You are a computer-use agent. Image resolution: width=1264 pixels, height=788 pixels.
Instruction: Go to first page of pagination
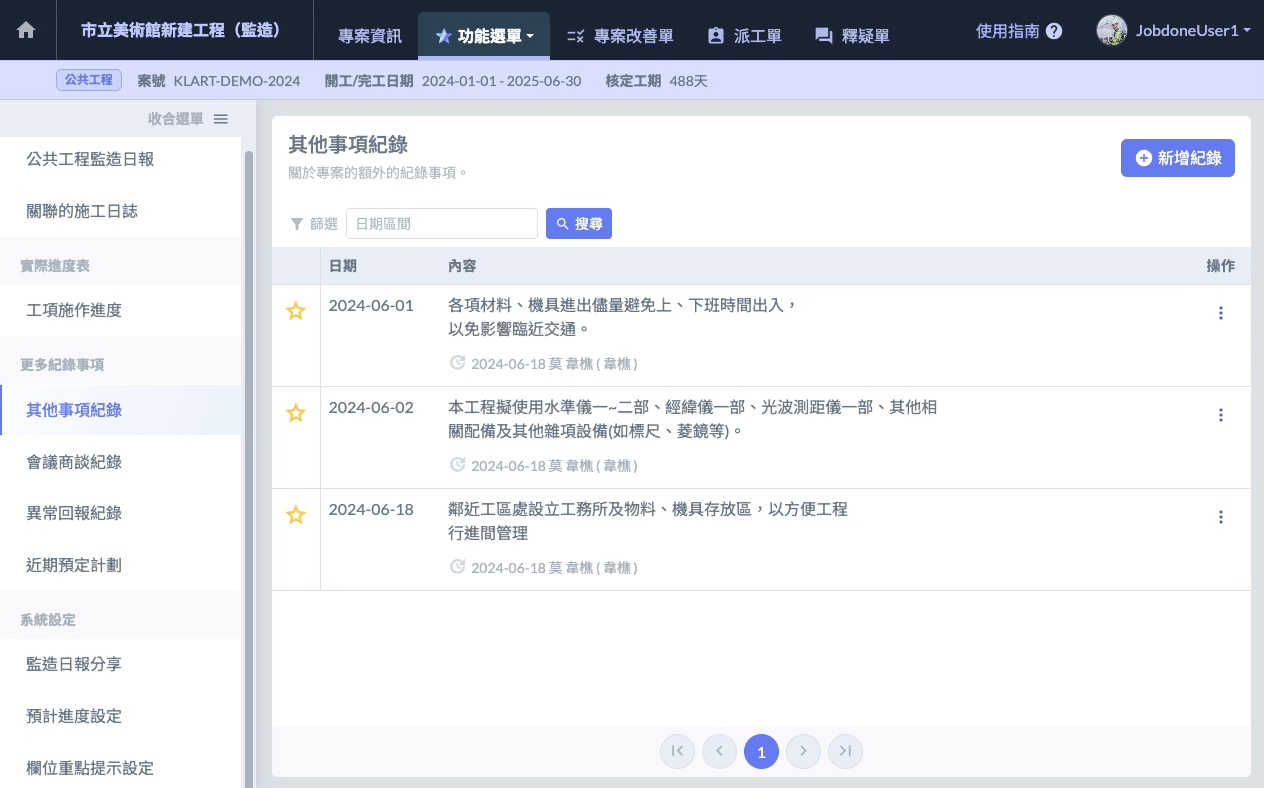pyautogui.click(x=677, y=751)
